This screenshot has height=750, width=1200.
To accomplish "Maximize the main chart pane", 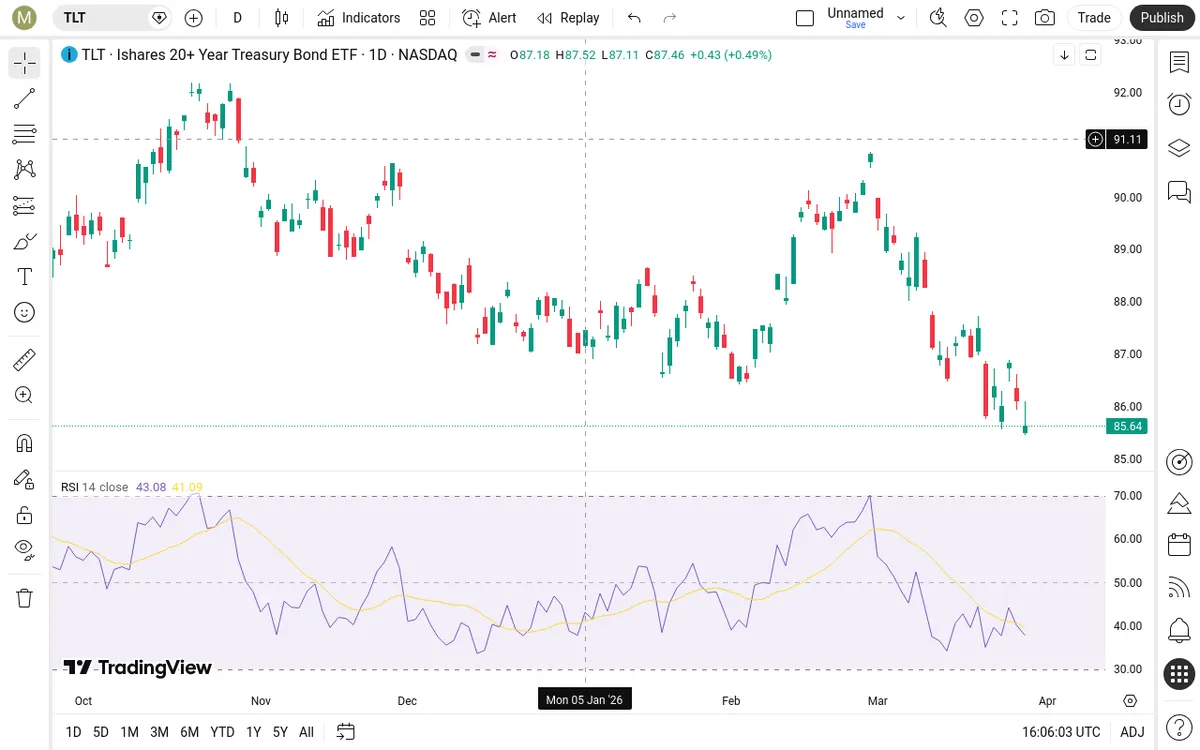I will (1091, 55).
